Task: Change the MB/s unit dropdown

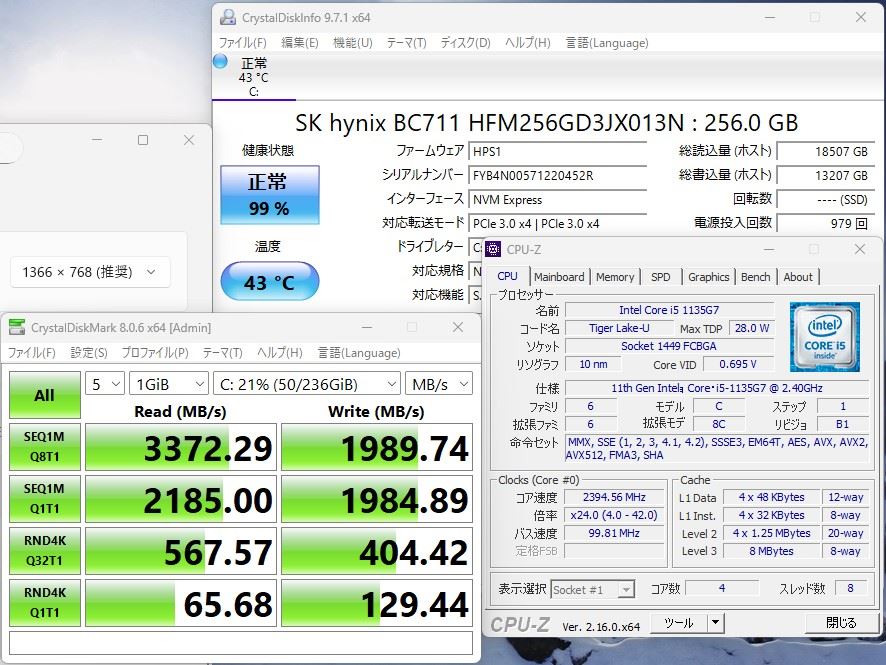Action: point(439,384)
